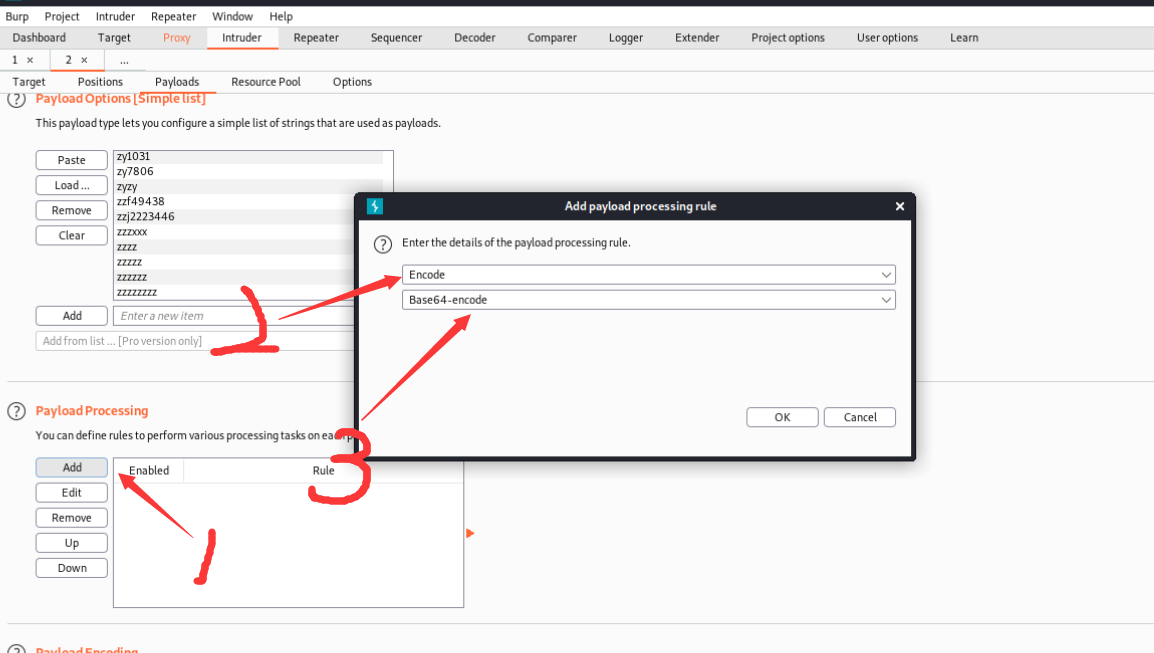Expand the Base64-encode dropdown
This screenshot has height=653, width=1154.
point(648,300)
